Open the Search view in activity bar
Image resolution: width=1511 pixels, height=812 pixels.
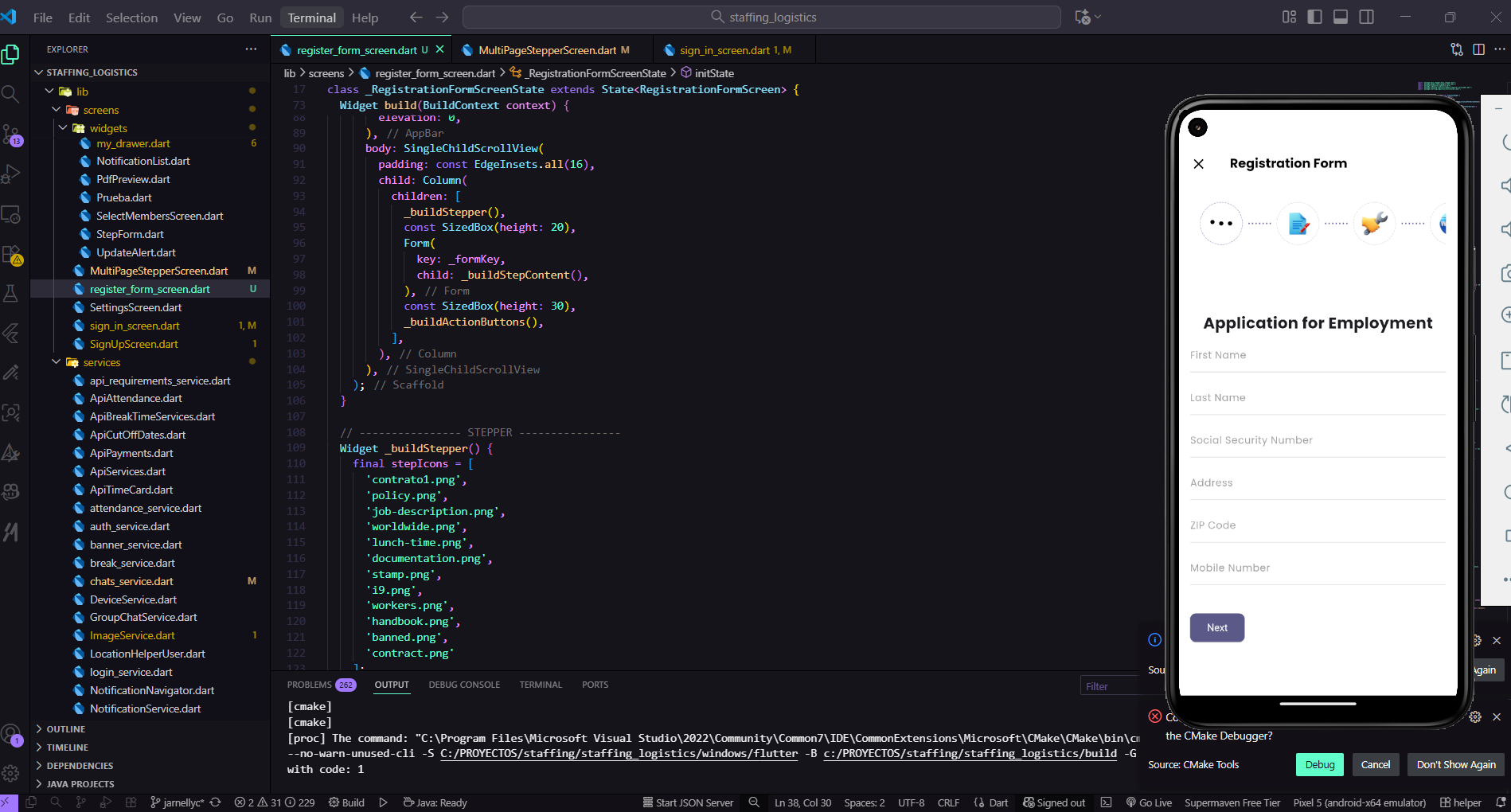click(10, 94)
